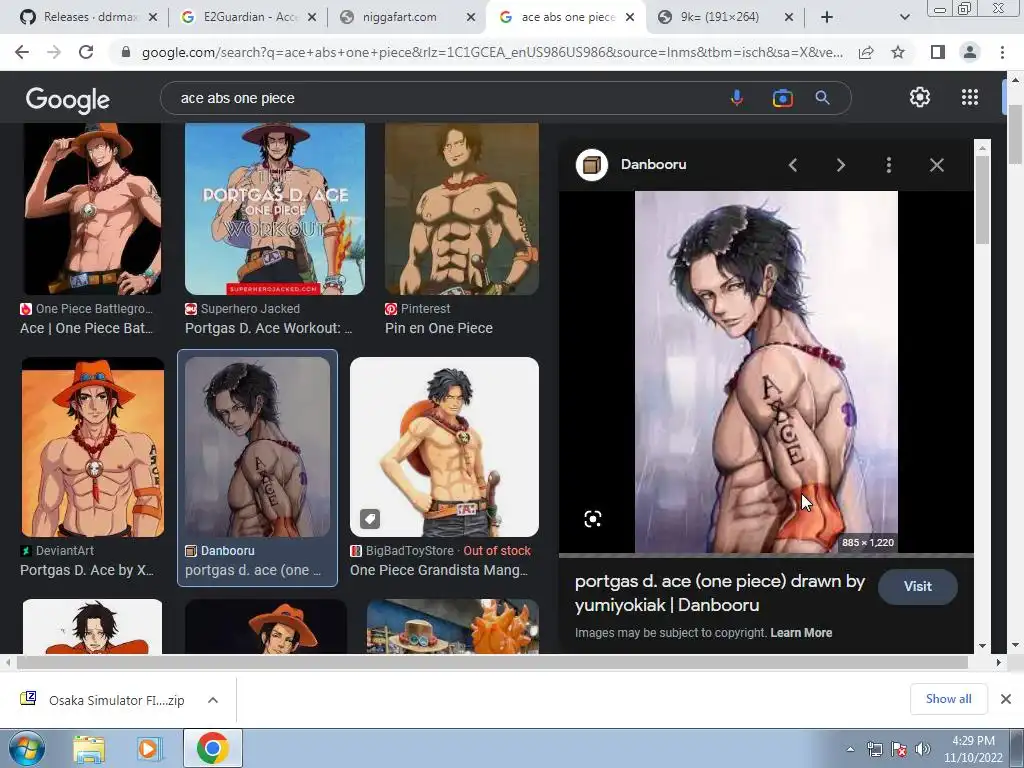Click the Portgas D. Ace Workout result title
Viewport: 1024px width, 768px height.
(x=268, y=328)
